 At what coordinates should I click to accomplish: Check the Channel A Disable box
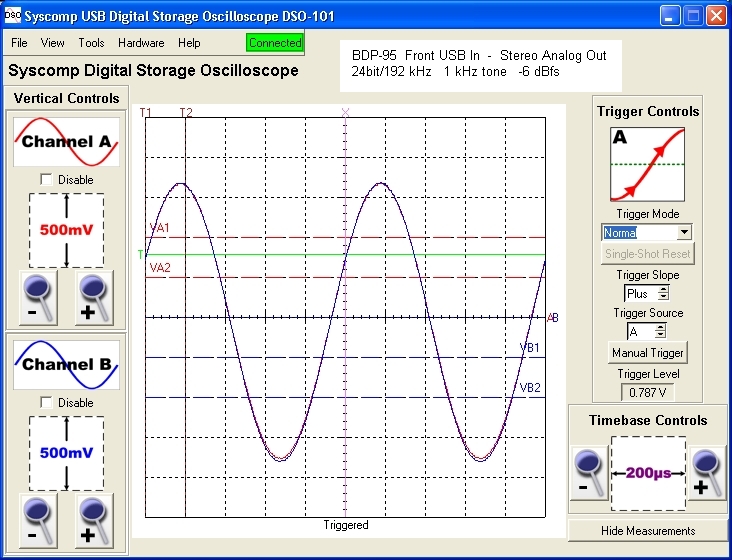tap(46, 180)
